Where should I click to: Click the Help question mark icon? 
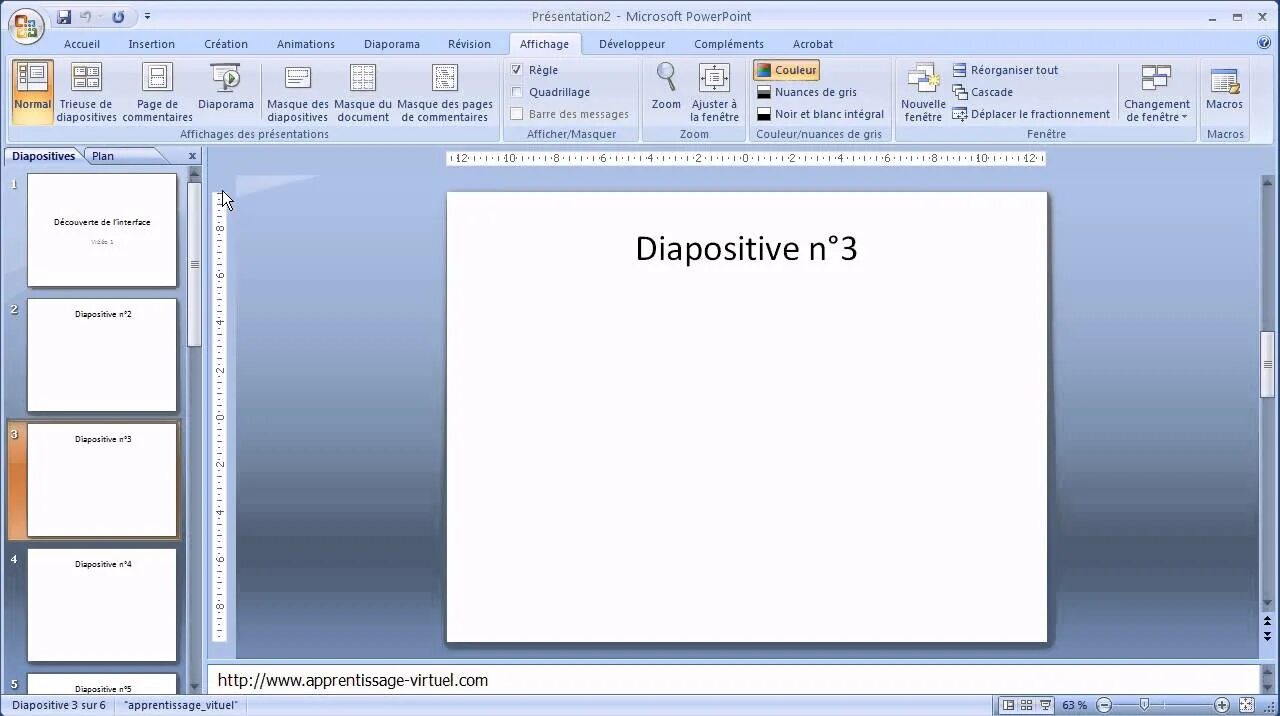tap(1264, 43)
